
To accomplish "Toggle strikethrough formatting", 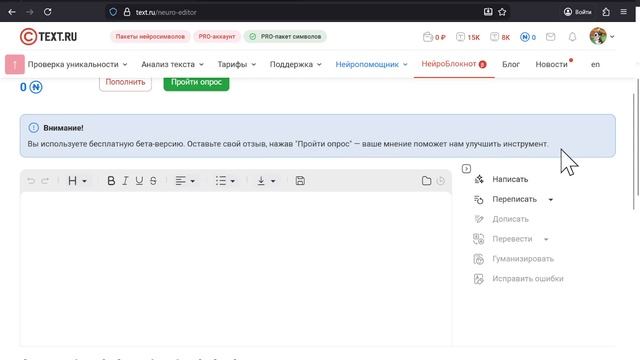I will point(153,181).
